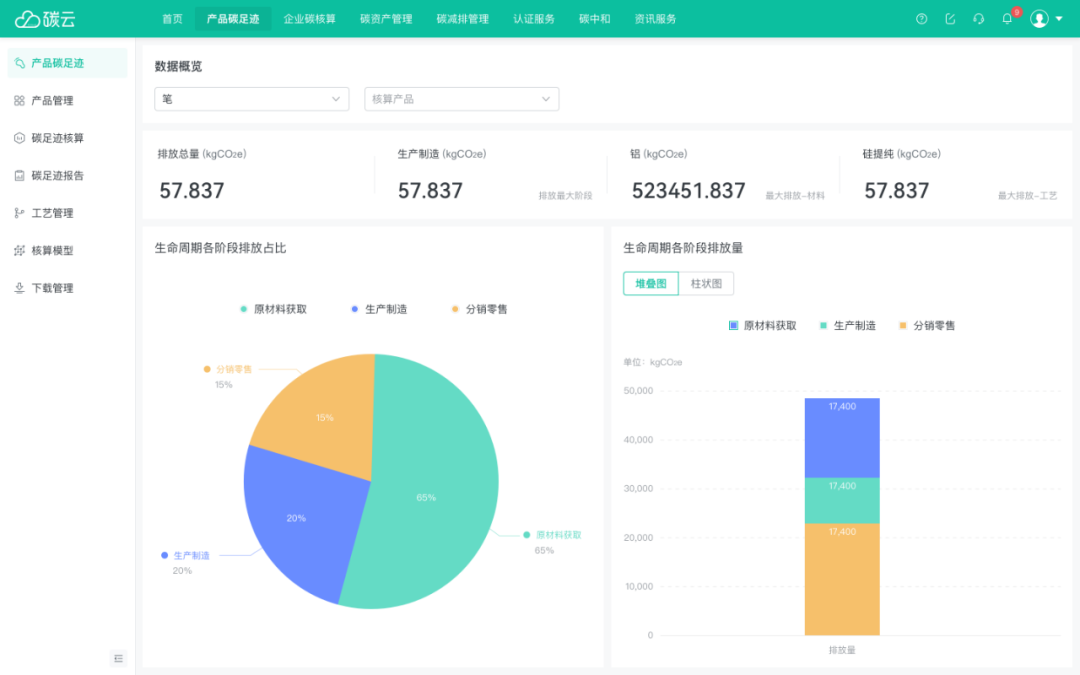This screenshot has height=675, width=1080.
Task: Open 核算模型 from the sidebar
Action: point(52,251)
